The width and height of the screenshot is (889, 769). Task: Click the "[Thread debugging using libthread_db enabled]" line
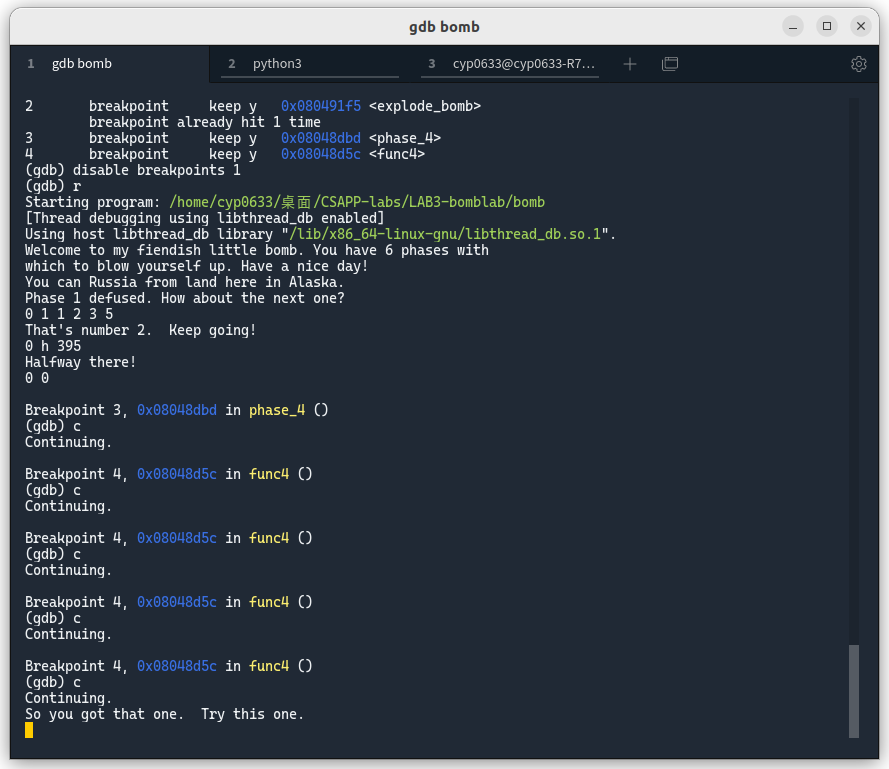tap(205, 218)
